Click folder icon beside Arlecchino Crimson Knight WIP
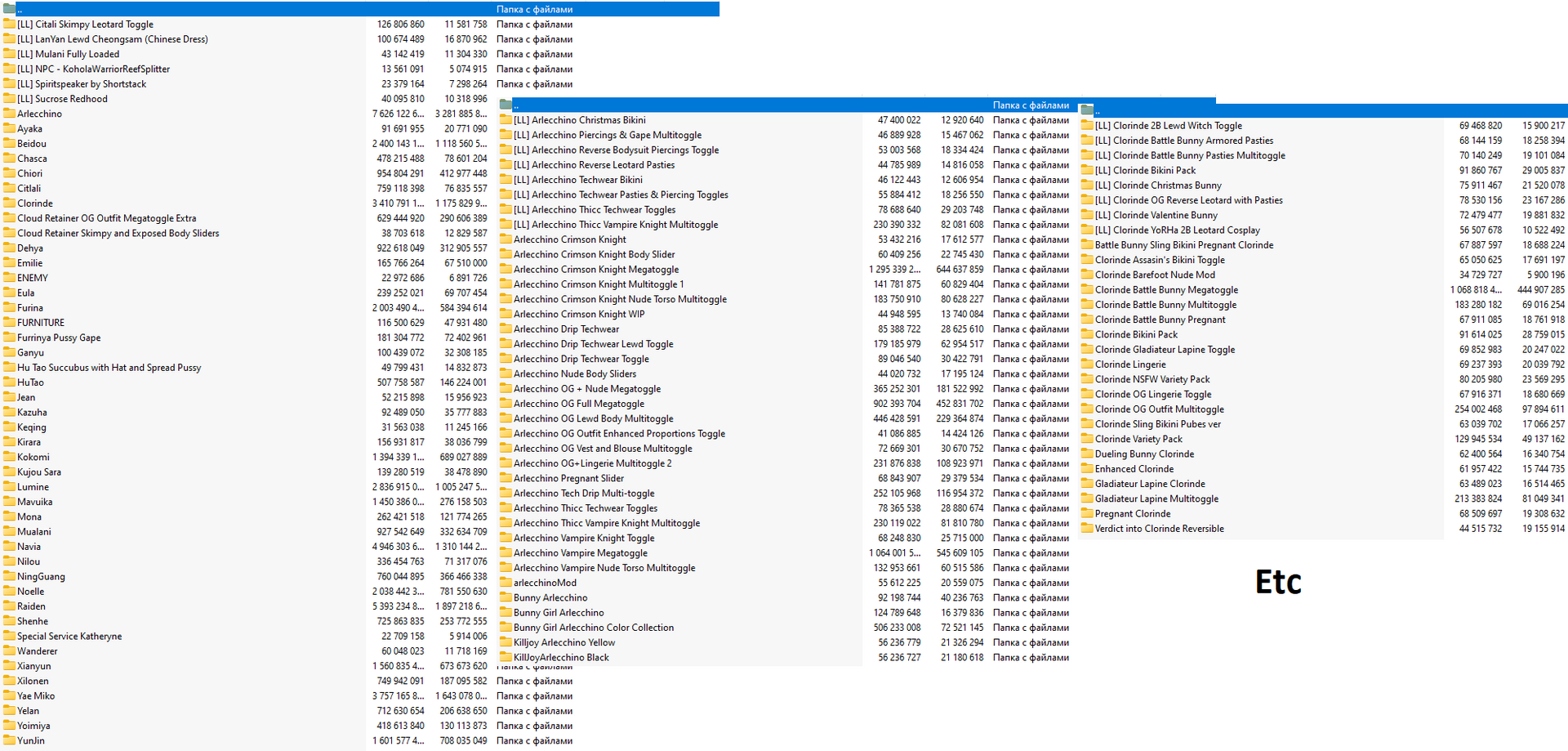The image size is (1568, 751). (506, 314)
